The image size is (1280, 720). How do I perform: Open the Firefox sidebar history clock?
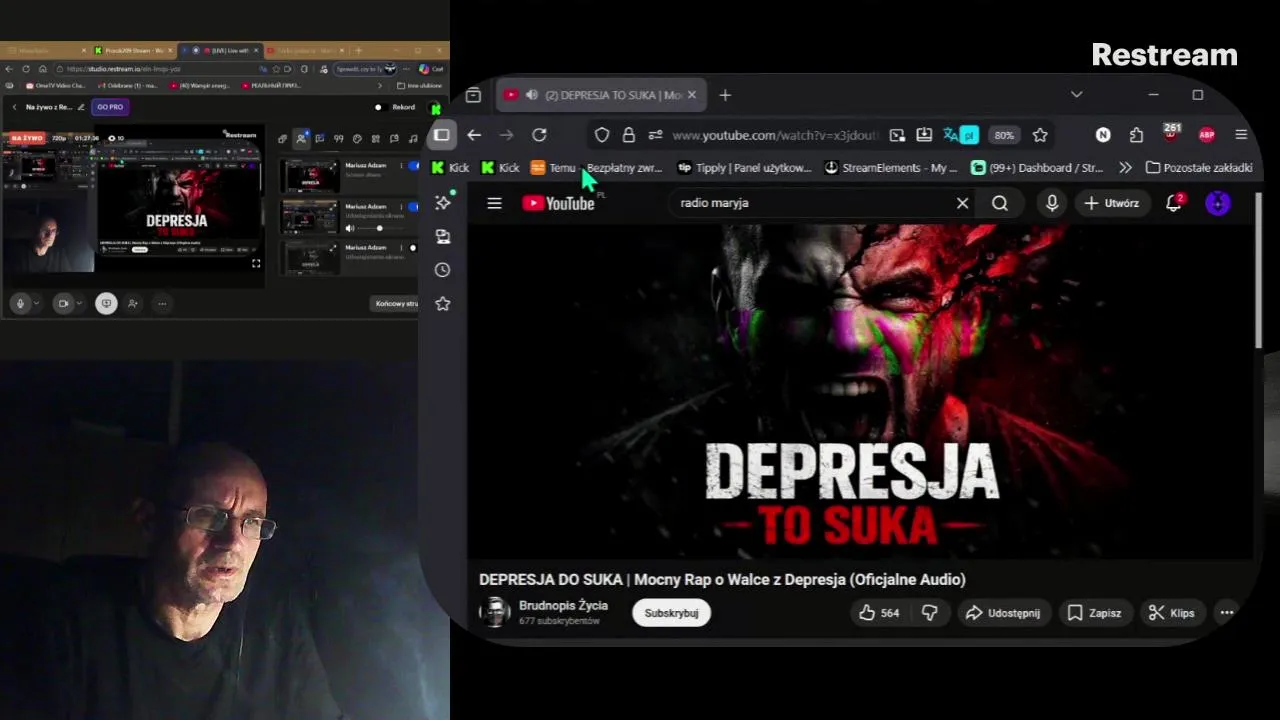click(x=442, y=270)
